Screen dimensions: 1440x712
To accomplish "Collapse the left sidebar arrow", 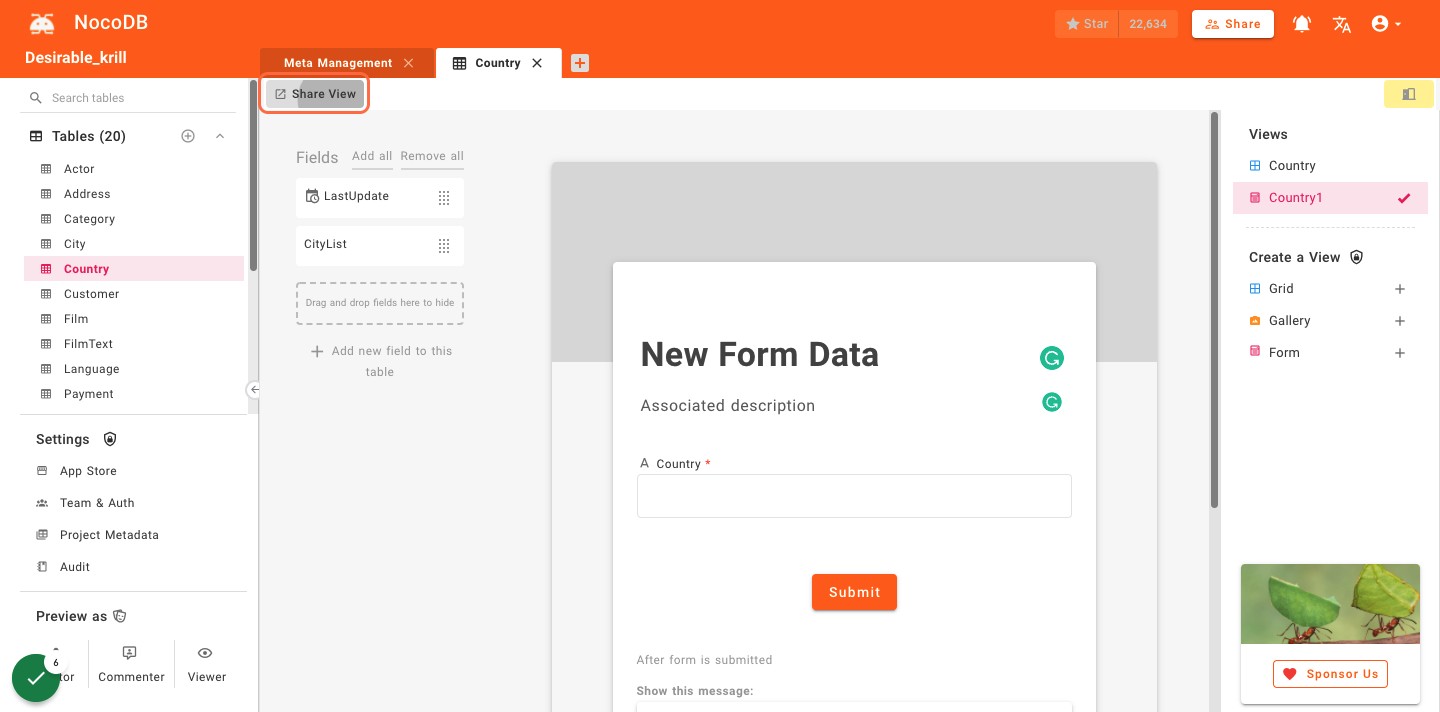I will (x=254, y=390).
